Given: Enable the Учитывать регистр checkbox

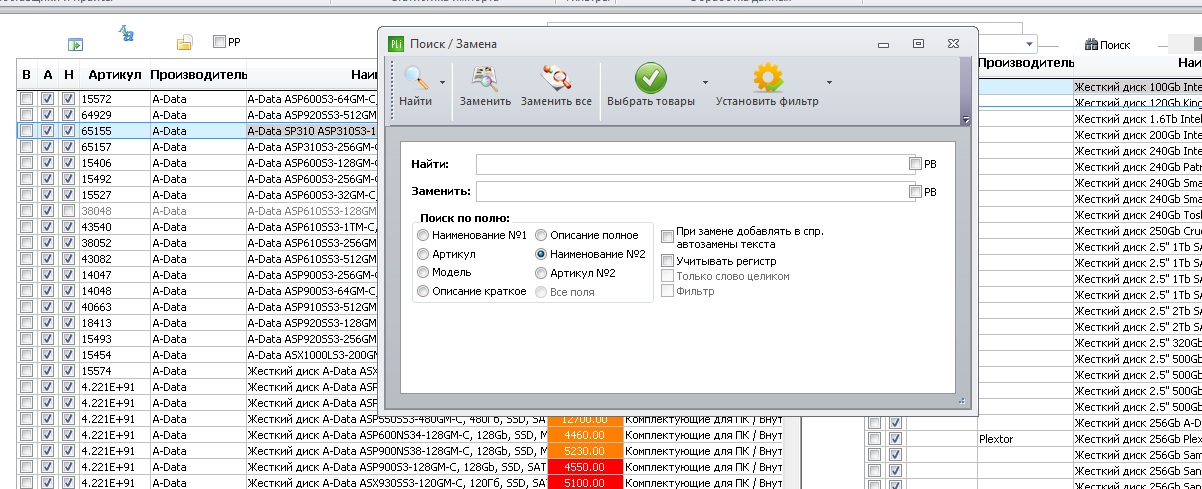Looking at the screenshot, I should (x=667, y=261).
